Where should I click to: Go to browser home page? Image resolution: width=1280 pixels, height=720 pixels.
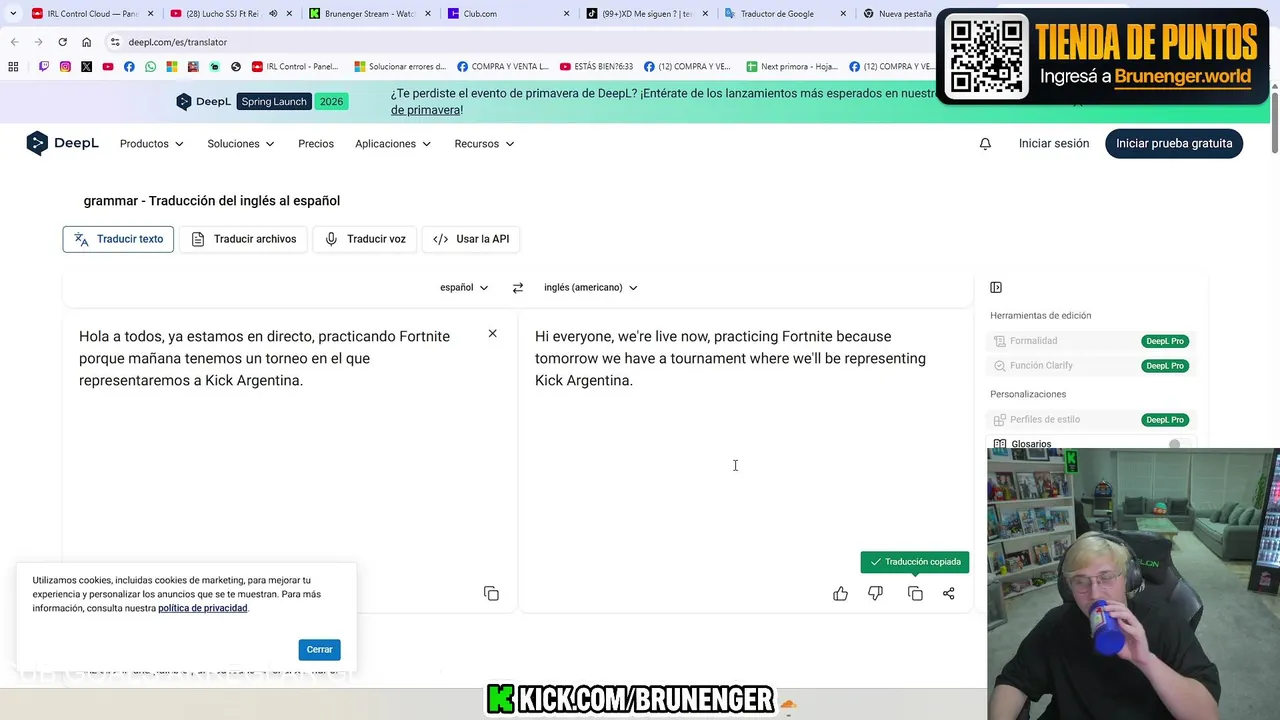coord(87,42)
